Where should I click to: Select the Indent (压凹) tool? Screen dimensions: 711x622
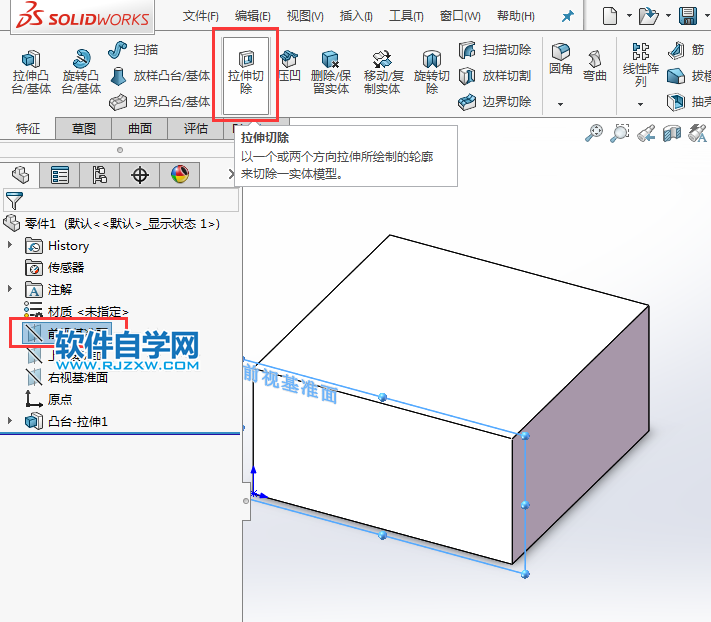click(289, 66)
